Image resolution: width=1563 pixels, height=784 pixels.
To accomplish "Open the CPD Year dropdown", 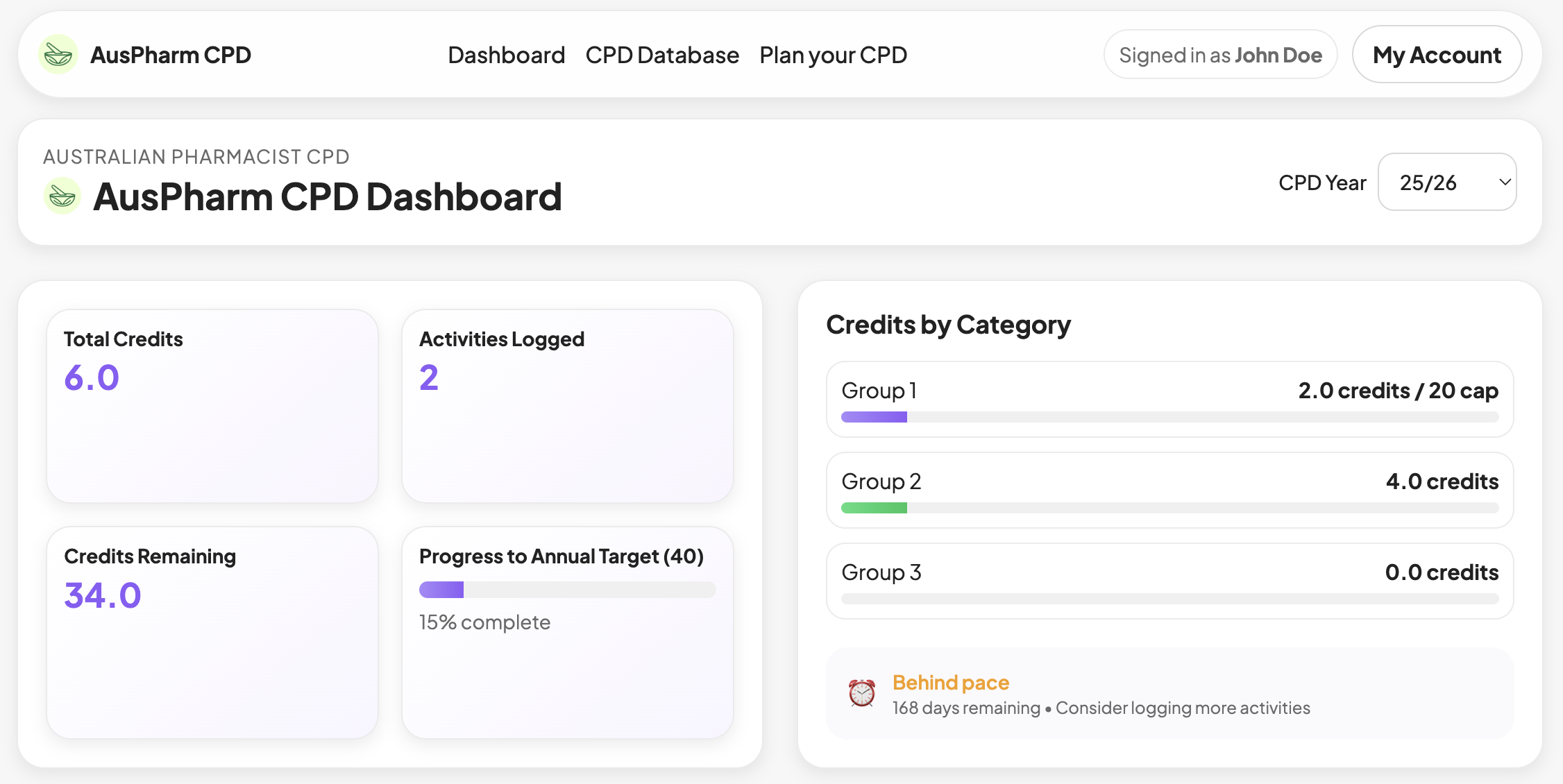I will pos(1446,182).
